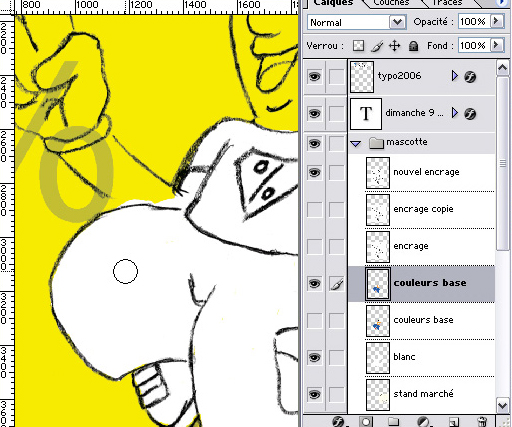Click the new adjustment layer icon

[423, 422]
